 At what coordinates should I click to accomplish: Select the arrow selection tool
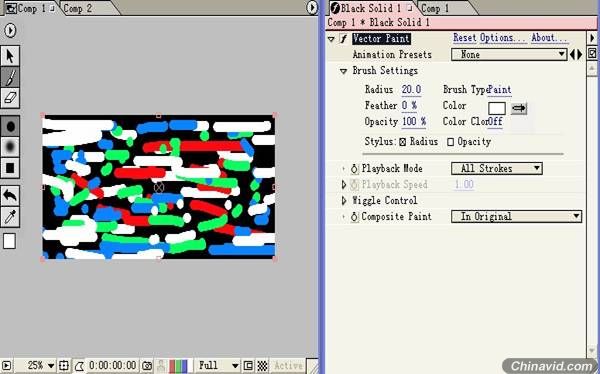[10, 56]
